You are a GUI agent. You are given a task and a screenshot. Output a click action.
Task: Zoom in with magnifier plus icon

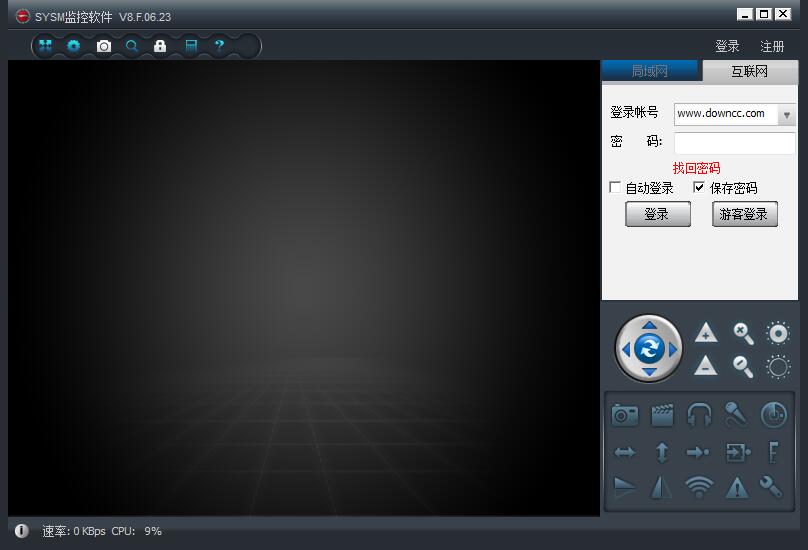pos(743,334)
